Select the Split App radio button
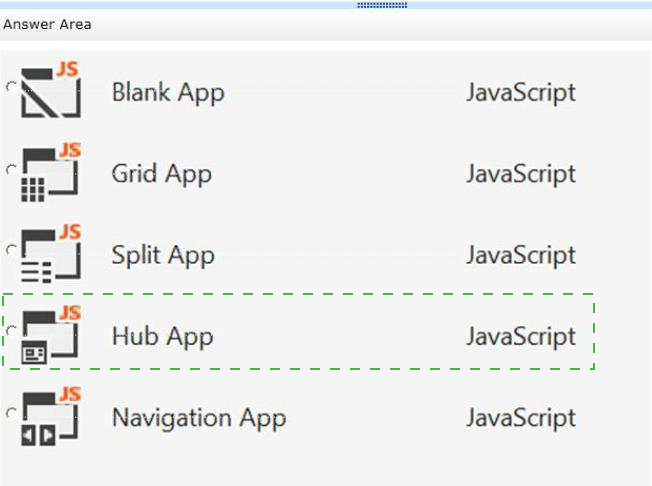 pyautogui.click(x=12, y=250)
